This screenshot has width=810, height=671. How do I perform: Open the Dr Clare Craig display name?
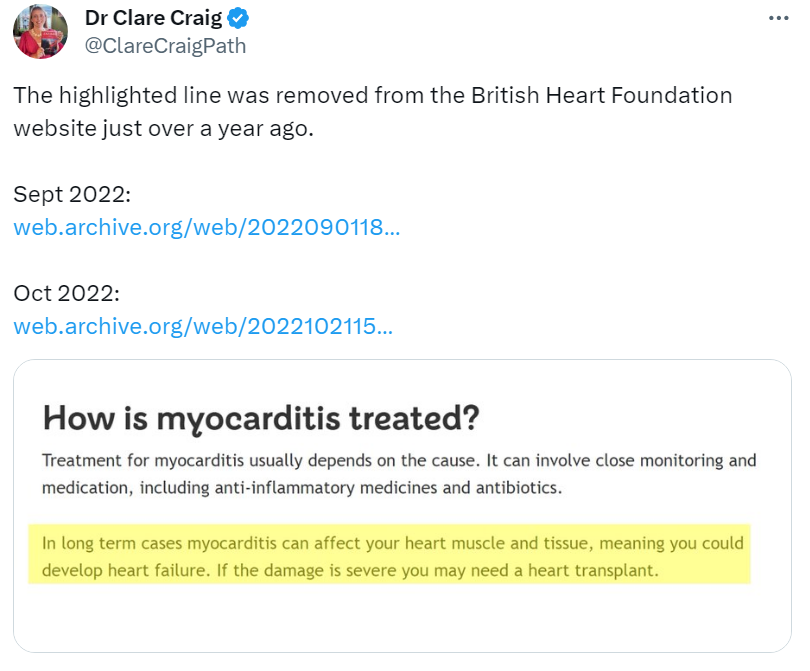pos(153,18)
